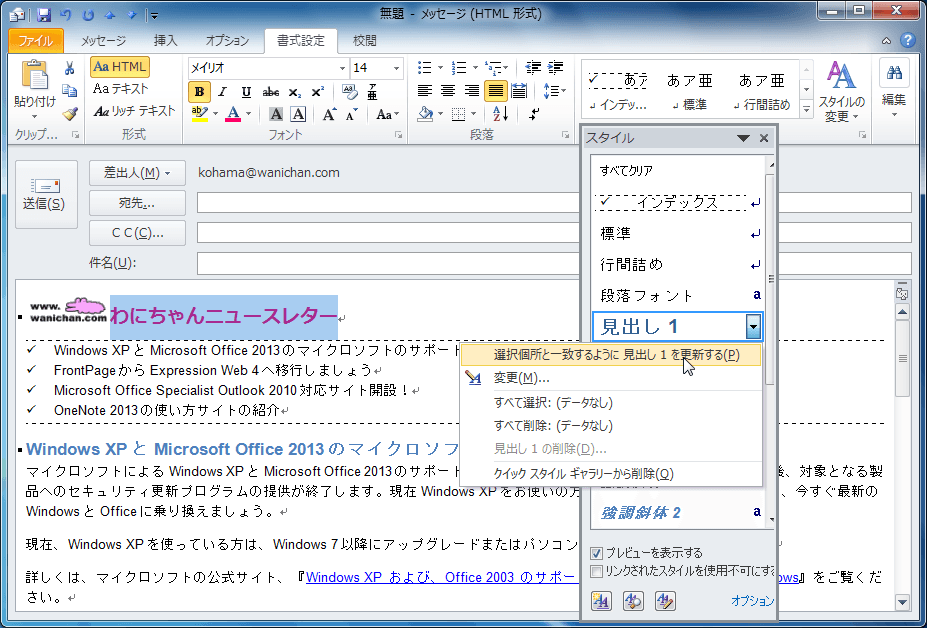This screenshot has width=927, height=628.
Task: Decrease the paragraph indent
Action: 532,67
